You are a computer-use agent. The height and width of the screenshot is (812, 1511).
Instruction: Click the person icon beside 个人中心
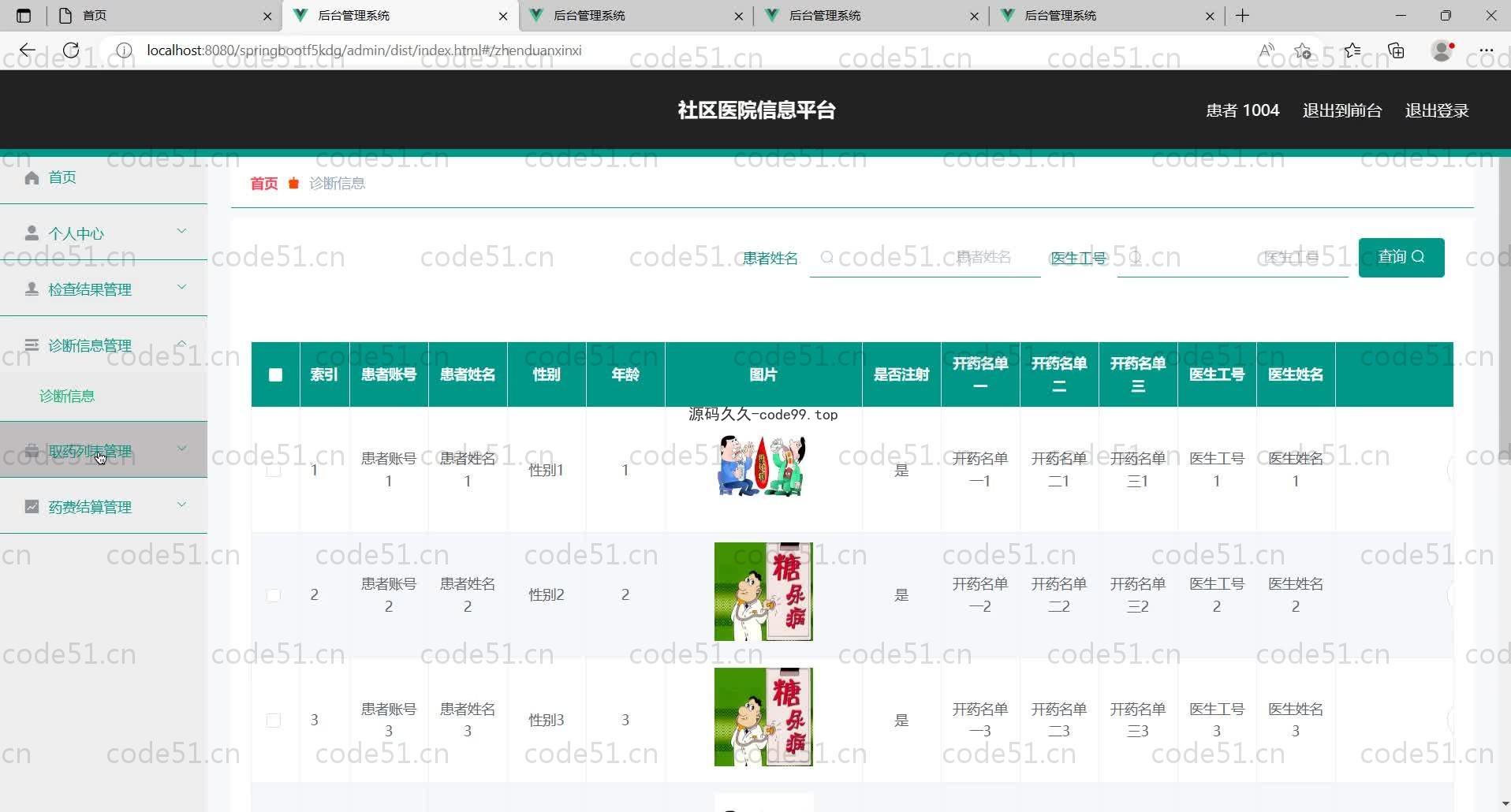click(32, 233)
